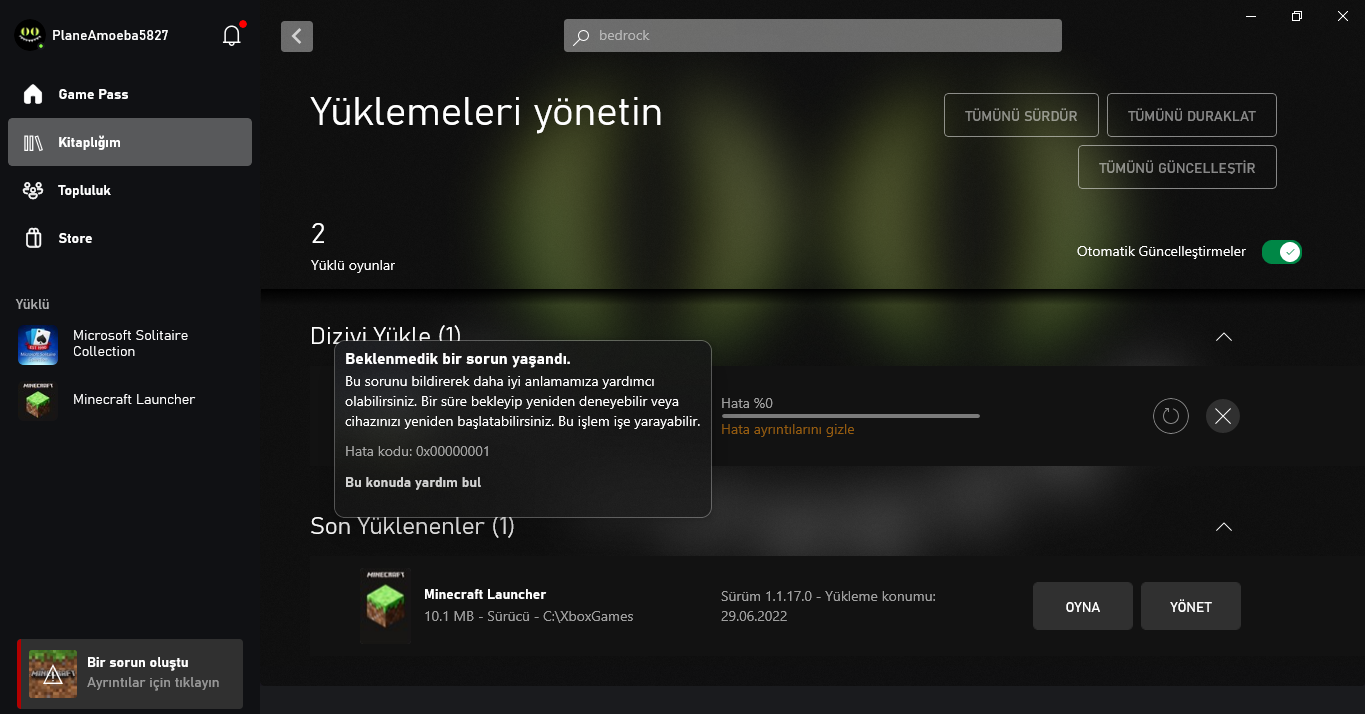Click the Topluluk people icon

33,190
